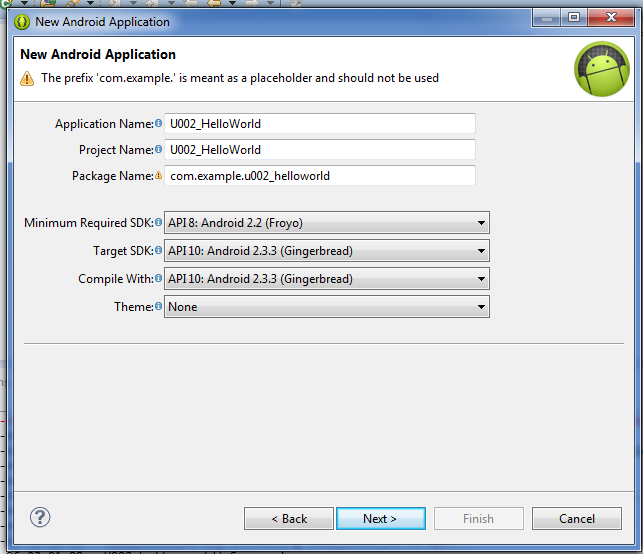
Task: Click the warning triangle icon in header
Action: point(27,78)
